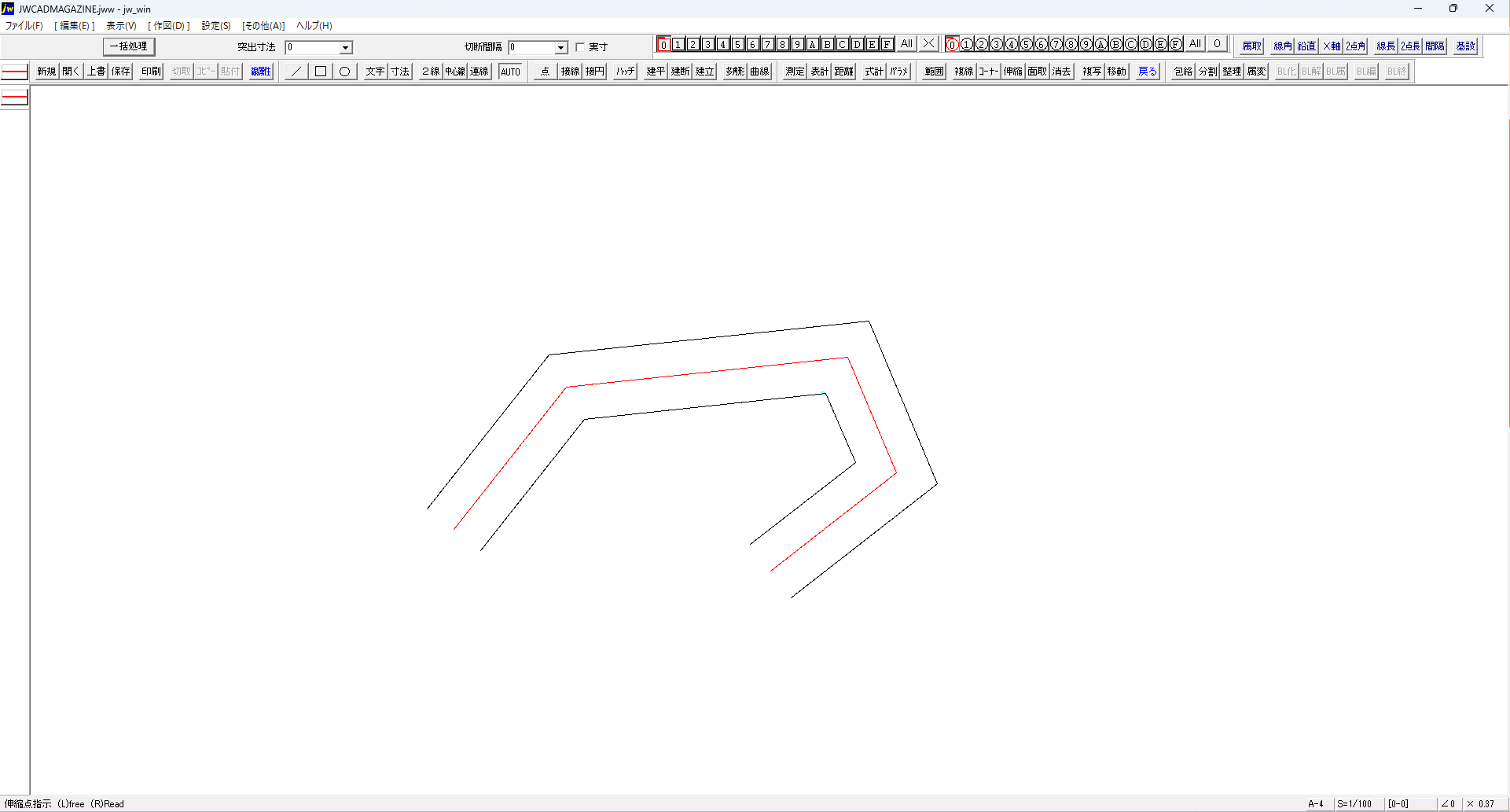Toggle square layer 5 button
Viewport: 1510px width, 812px height.
[737, 44]
